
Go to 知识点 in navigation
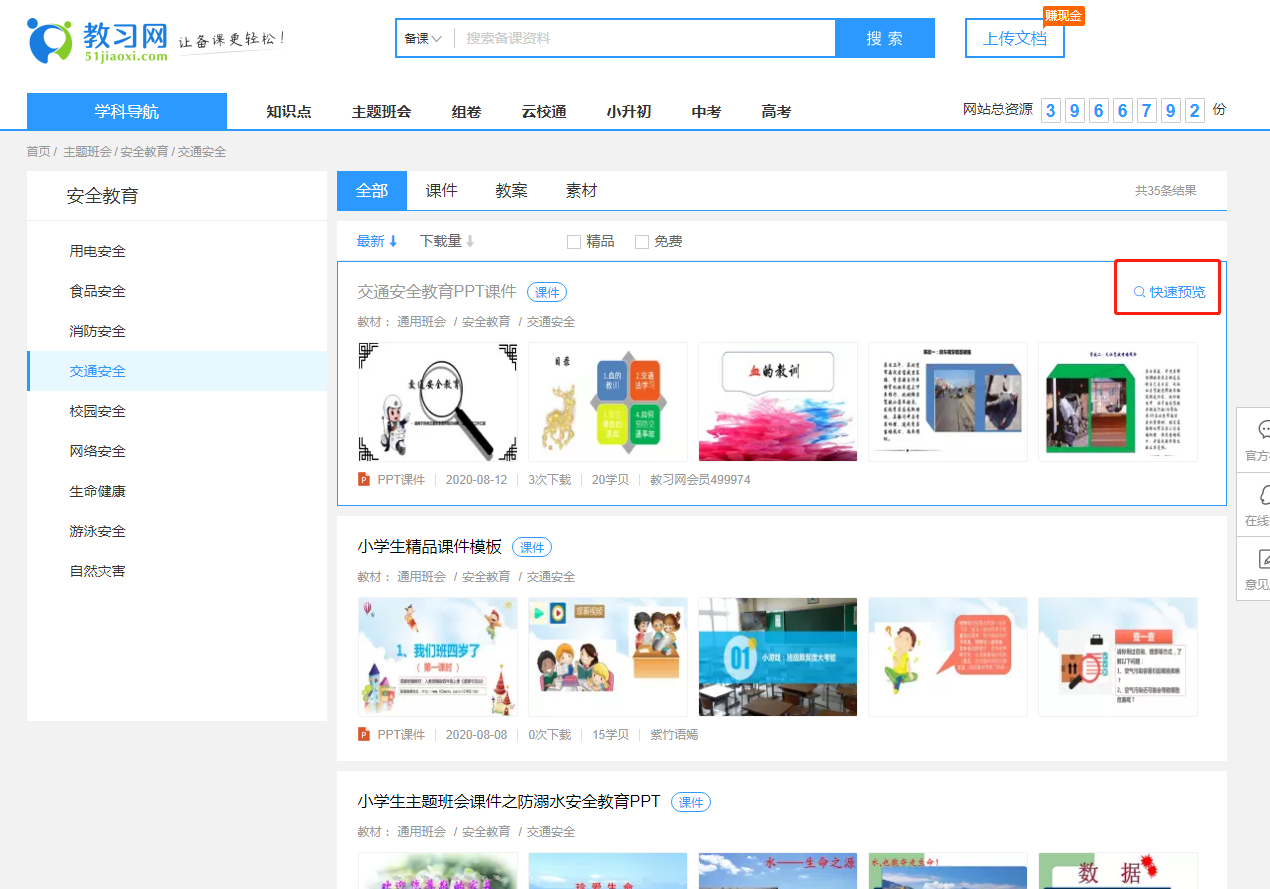coord(289,112)
